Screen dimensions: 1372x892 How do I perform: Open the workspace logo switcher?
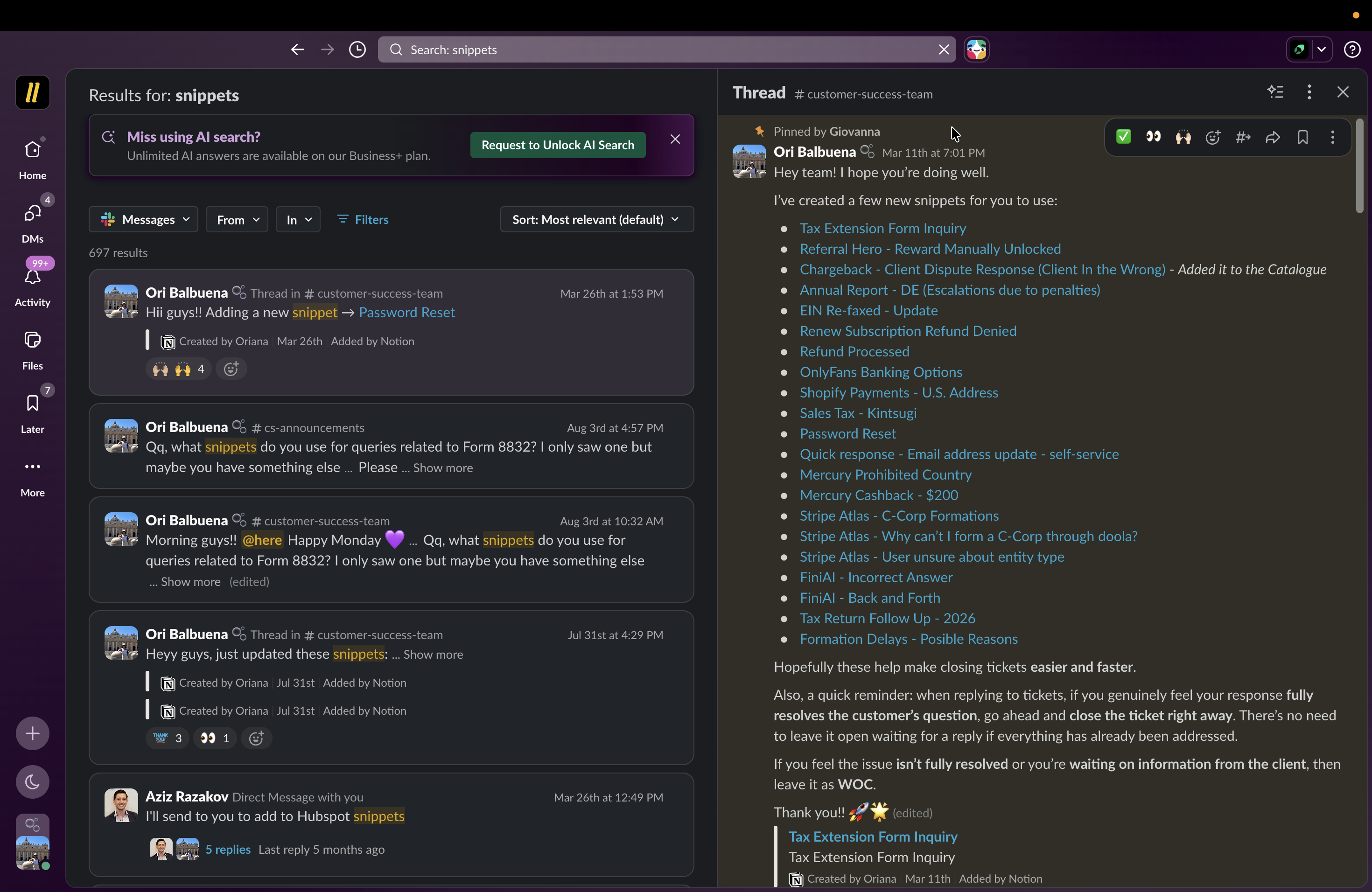click(32, 92)
